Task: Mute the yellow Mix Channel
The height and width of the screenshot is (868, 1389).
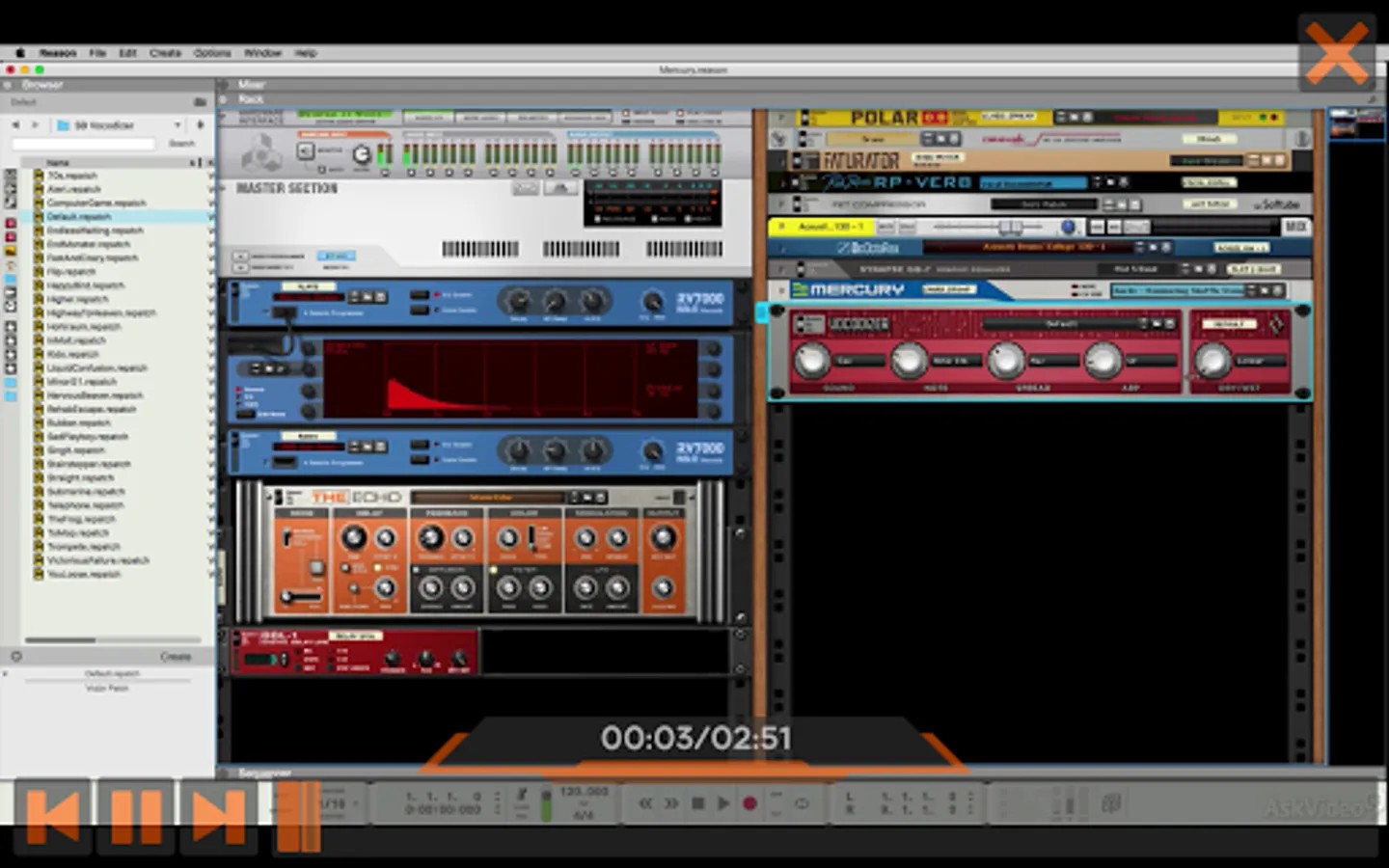Action: pos(885,227)
